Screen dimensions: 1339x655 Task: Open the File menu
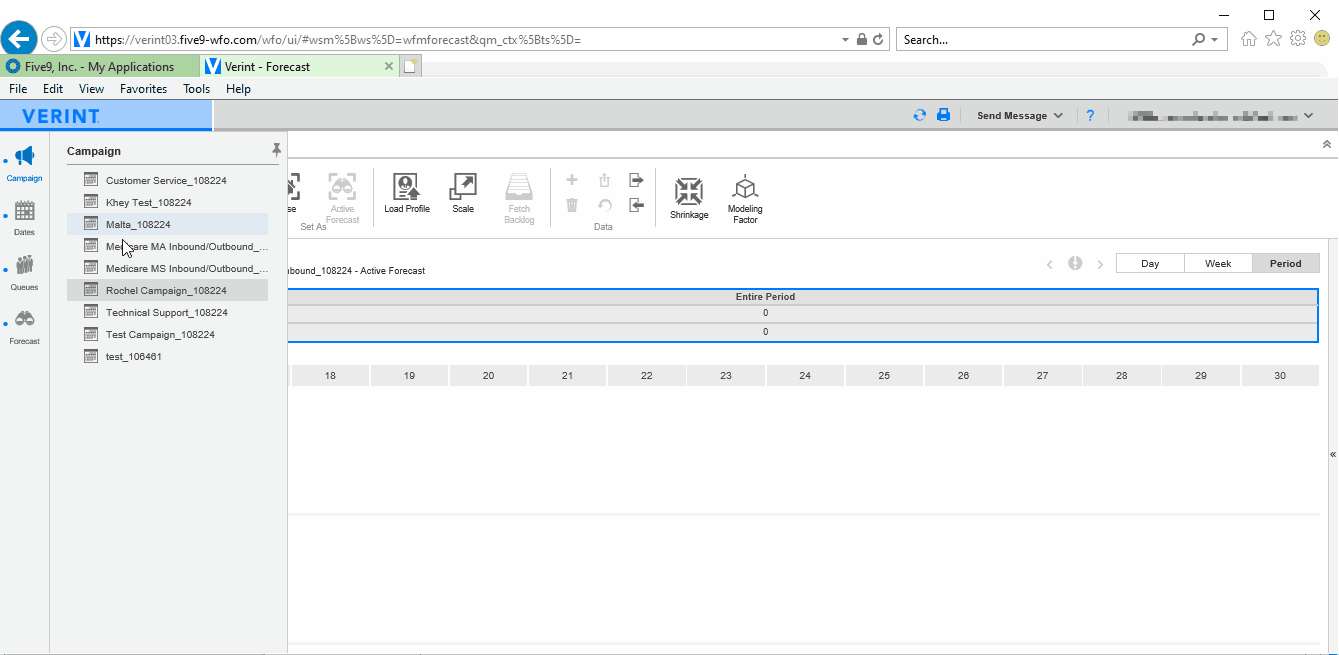click(x=18, y=89)
